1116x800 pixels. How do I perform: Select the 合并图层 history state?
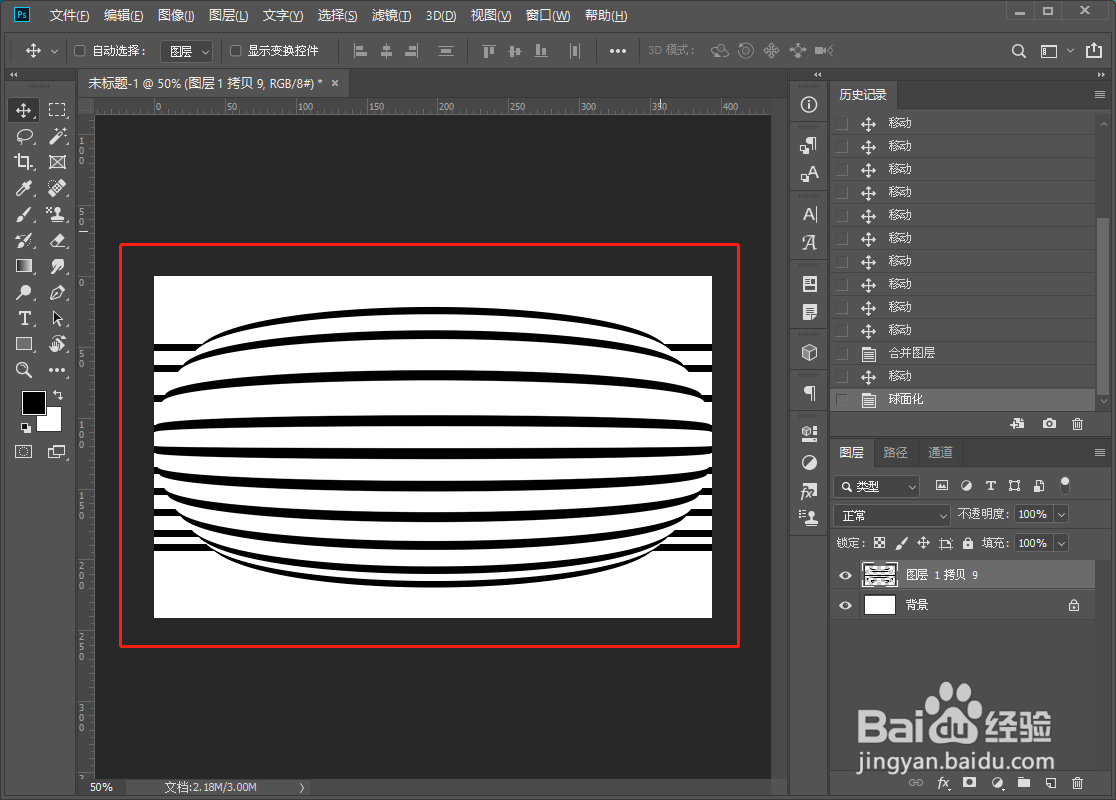(963, 354)
